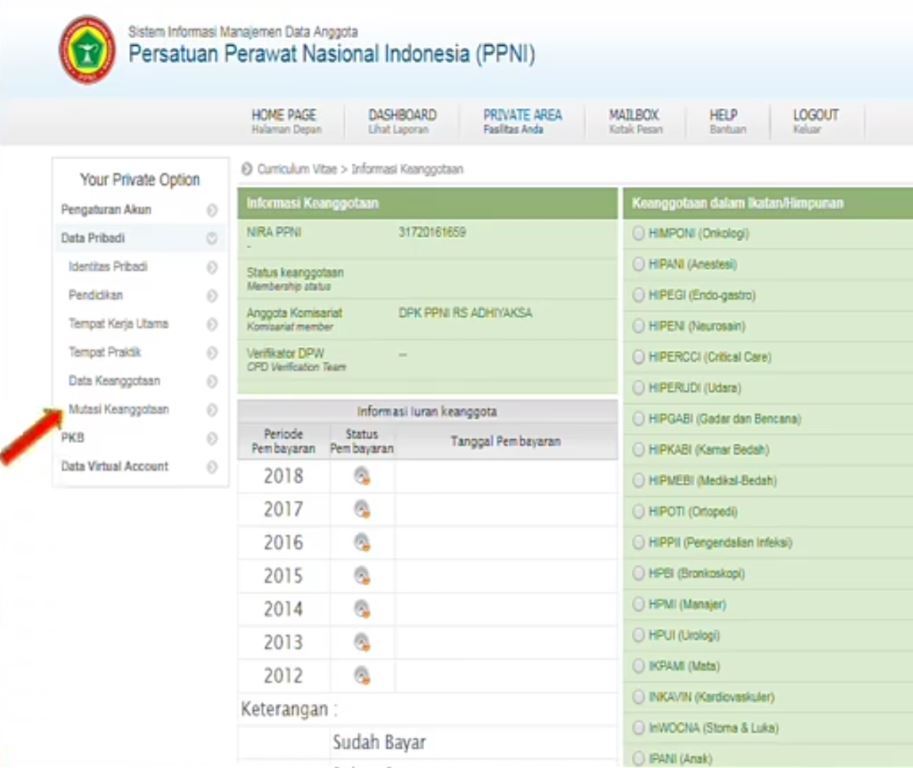Select the HPBI (Bronkoskopi) radio button
913x768 pixels.
pyautogui.click(x=639, y=573)
